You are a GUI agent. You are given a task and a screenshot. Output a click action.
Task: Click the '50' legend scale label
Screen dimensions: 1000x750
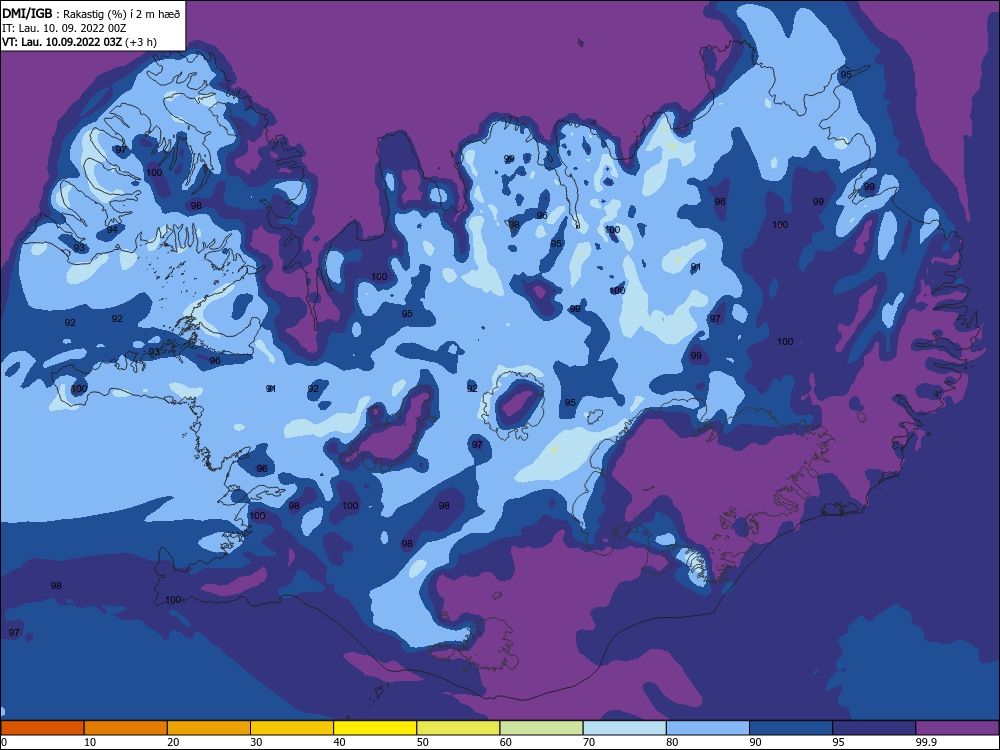click(423, 742)
